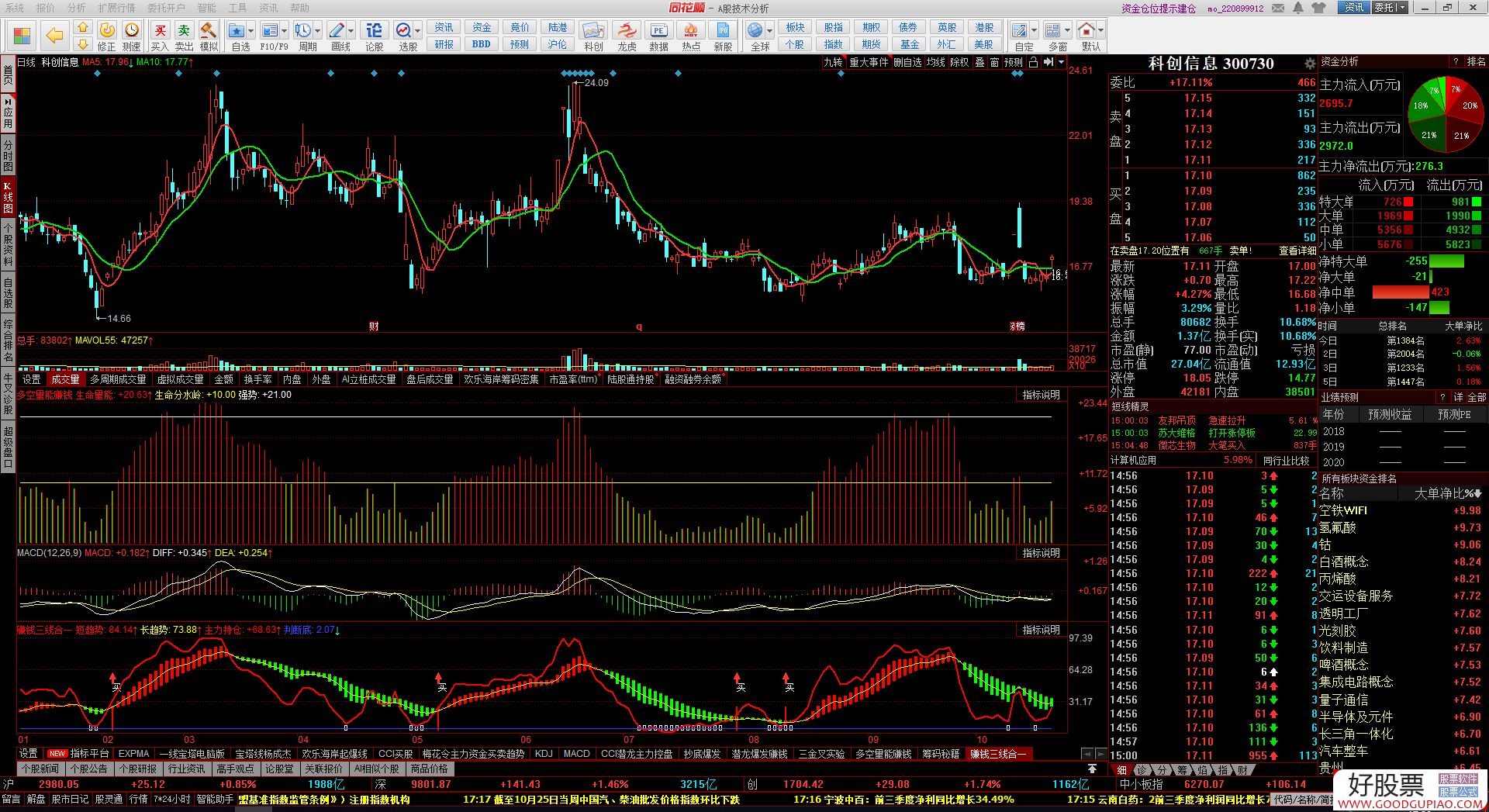Screen dimensions: 1489x812
Task: Go back with the yellow left arrow
Action: point(54,36)
